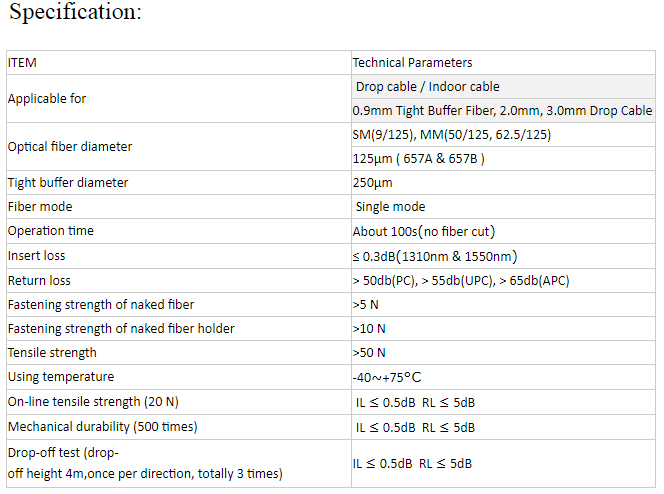Click the Drop cable / Indoor cable cell
Viewport: 664px width, 494px height.
pyautogui.click(x=427, y=87)
